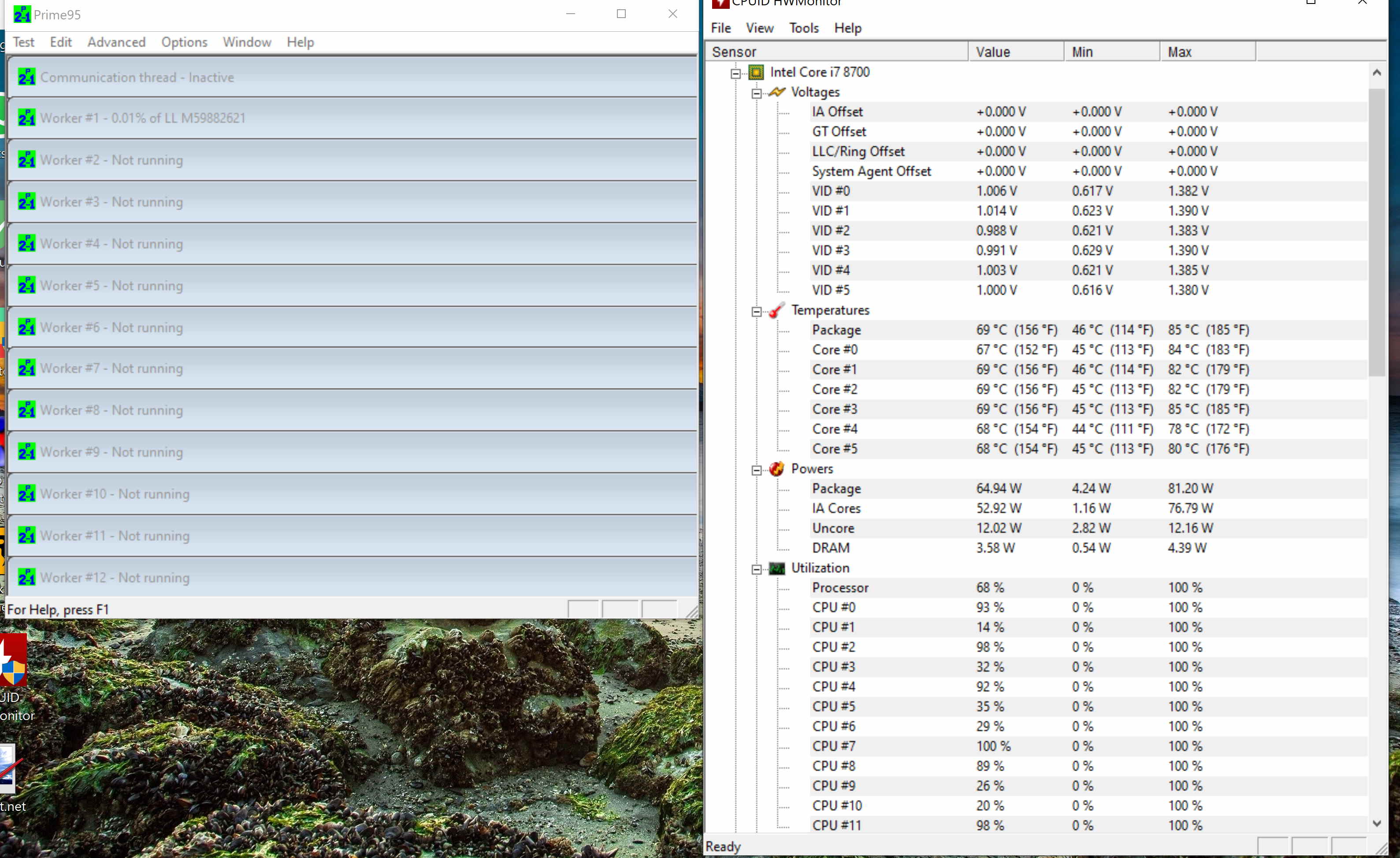This screenshot has height=858, width=1400.
Task: Open the Help menu in Prime95
Action: (300, 42)
